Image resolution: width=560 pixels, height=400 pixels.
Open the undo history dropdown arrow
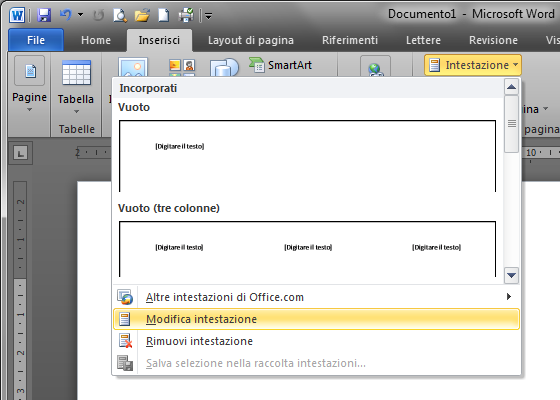[80, 15]
